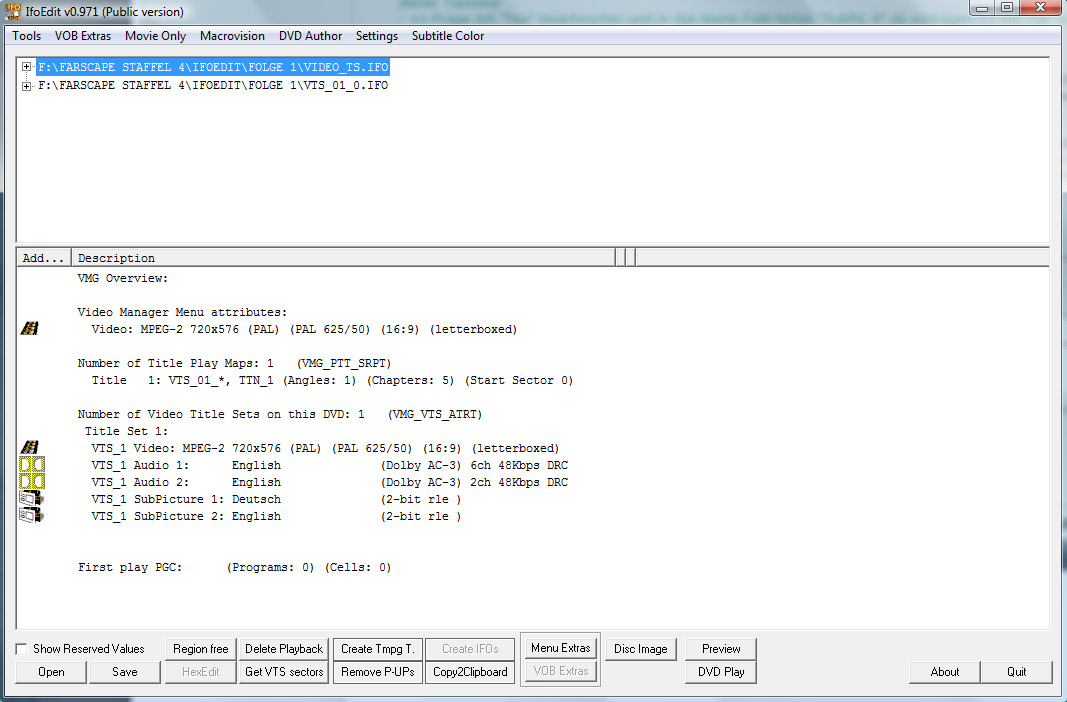
Task: Click the SubPicture 1 Deutsch subtitle icon
Action: [31, 499]
